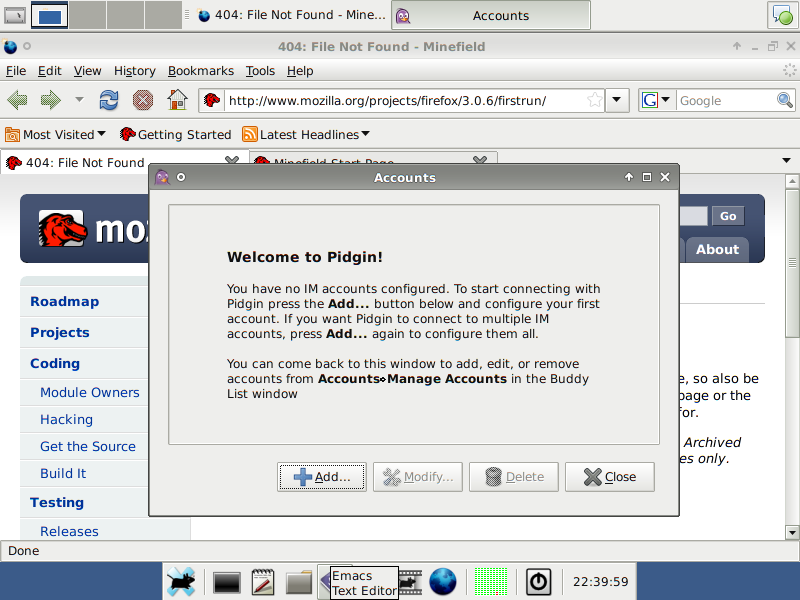This screenshot has width=800, height=600.
Task: Open the Get the Source link
Action: point(88,446)
